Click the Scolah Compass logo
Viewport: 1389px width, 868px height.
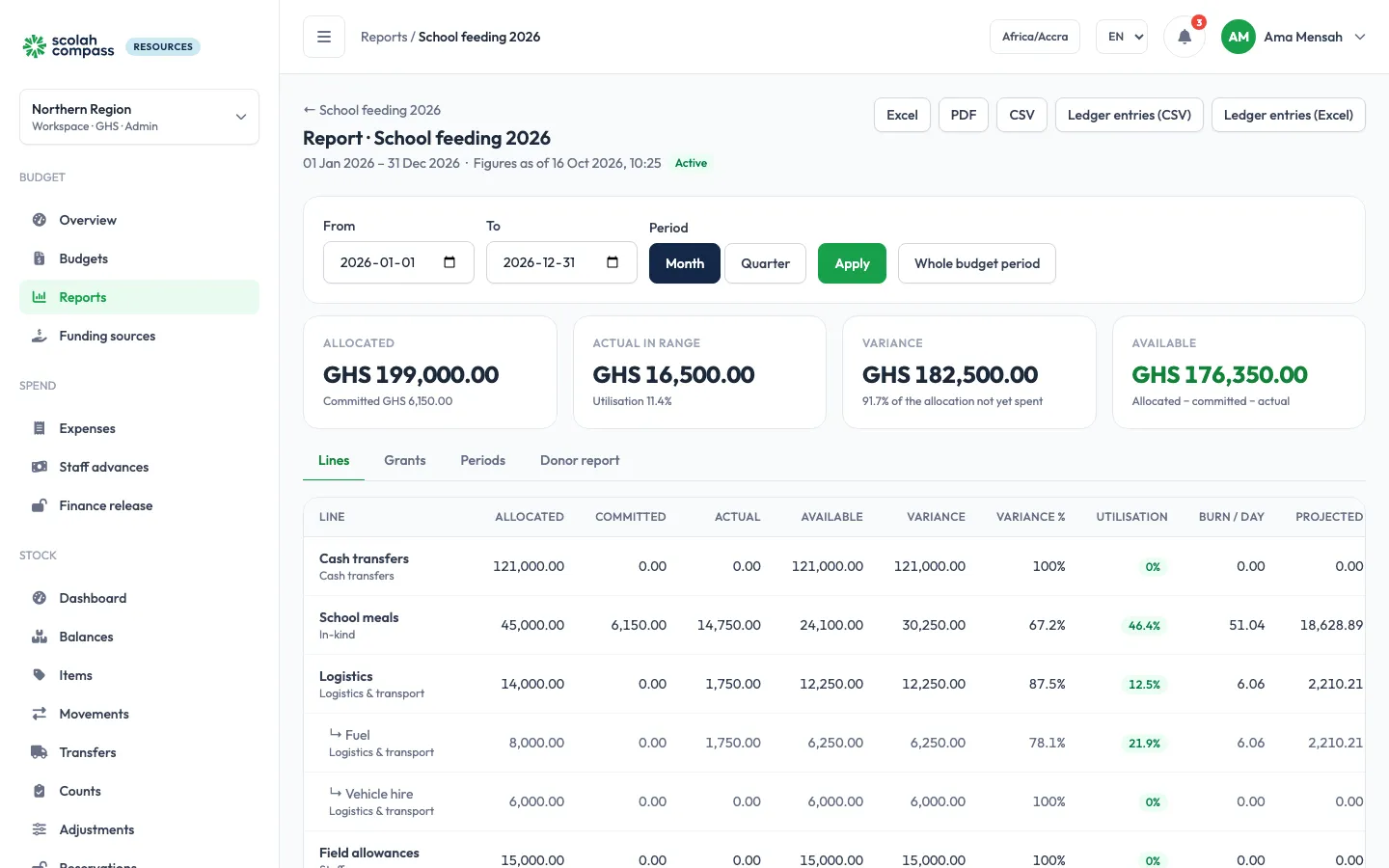pyautogui.click(x=68, y=45)
